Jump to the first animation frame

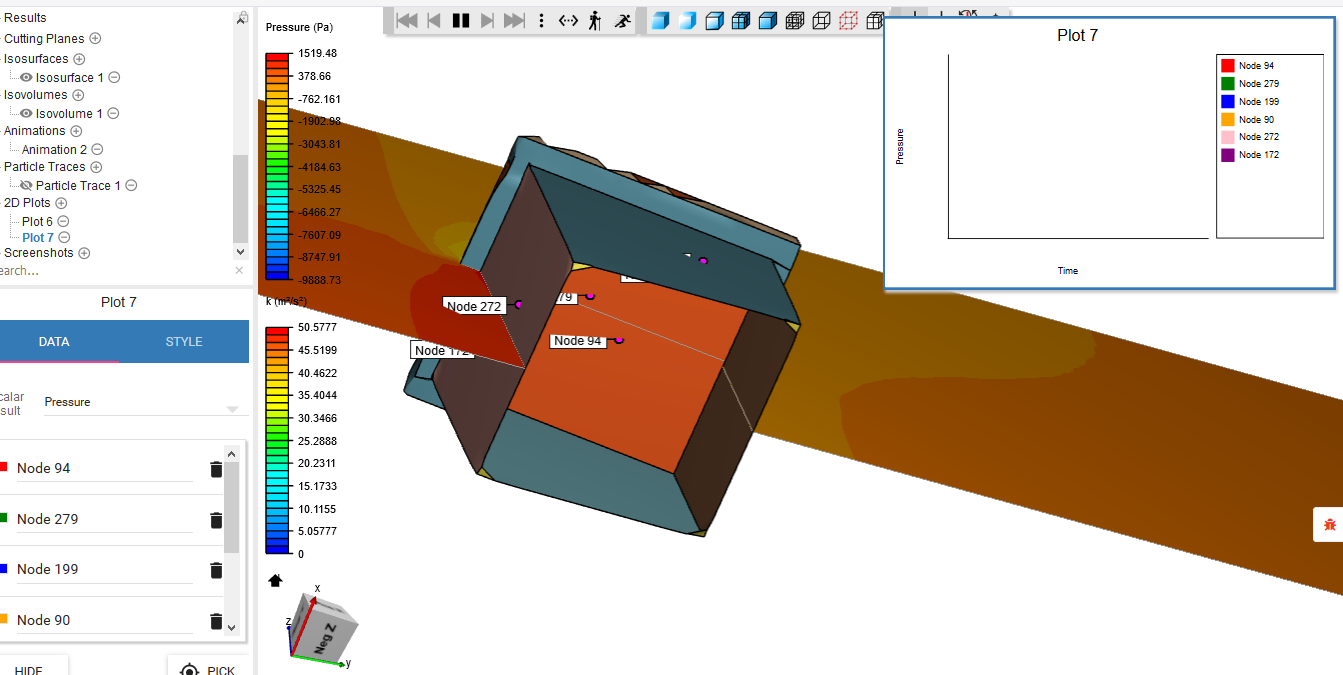click(x=407, y=21)
